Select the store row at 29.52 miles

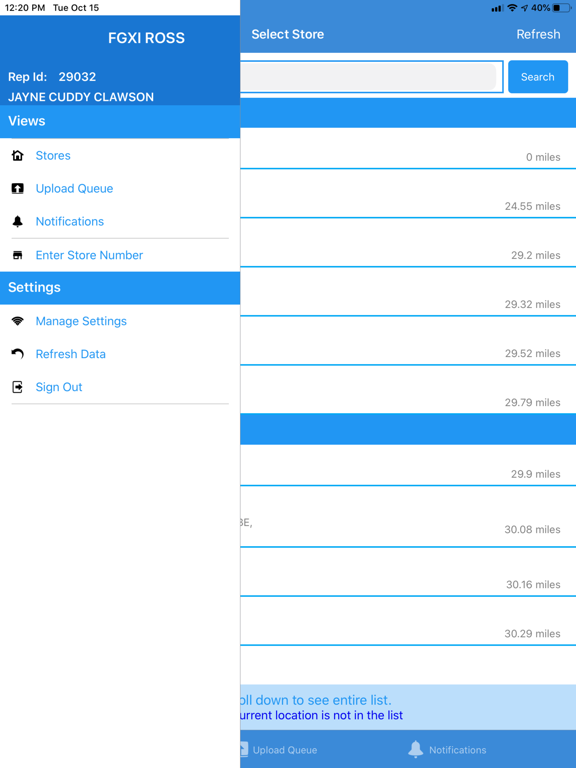click(408, 341)
